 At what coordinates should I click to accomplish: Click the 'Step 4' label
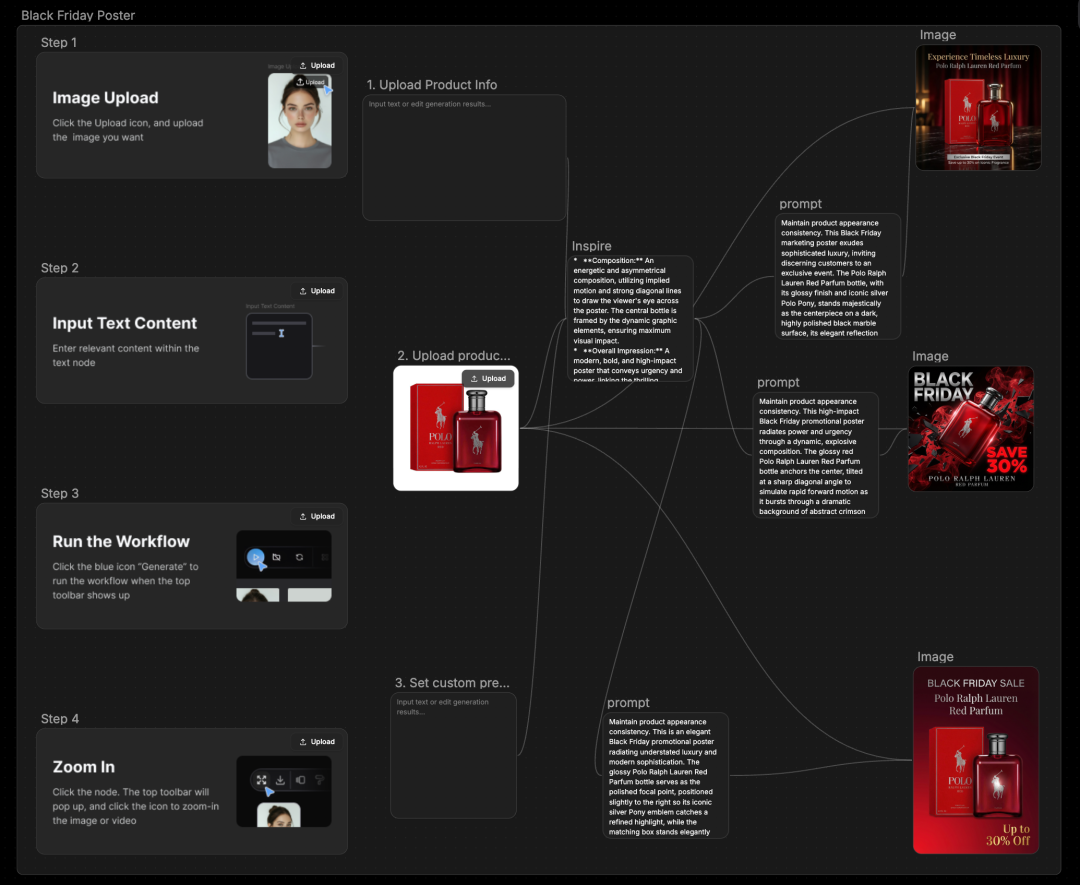point(59,719)
